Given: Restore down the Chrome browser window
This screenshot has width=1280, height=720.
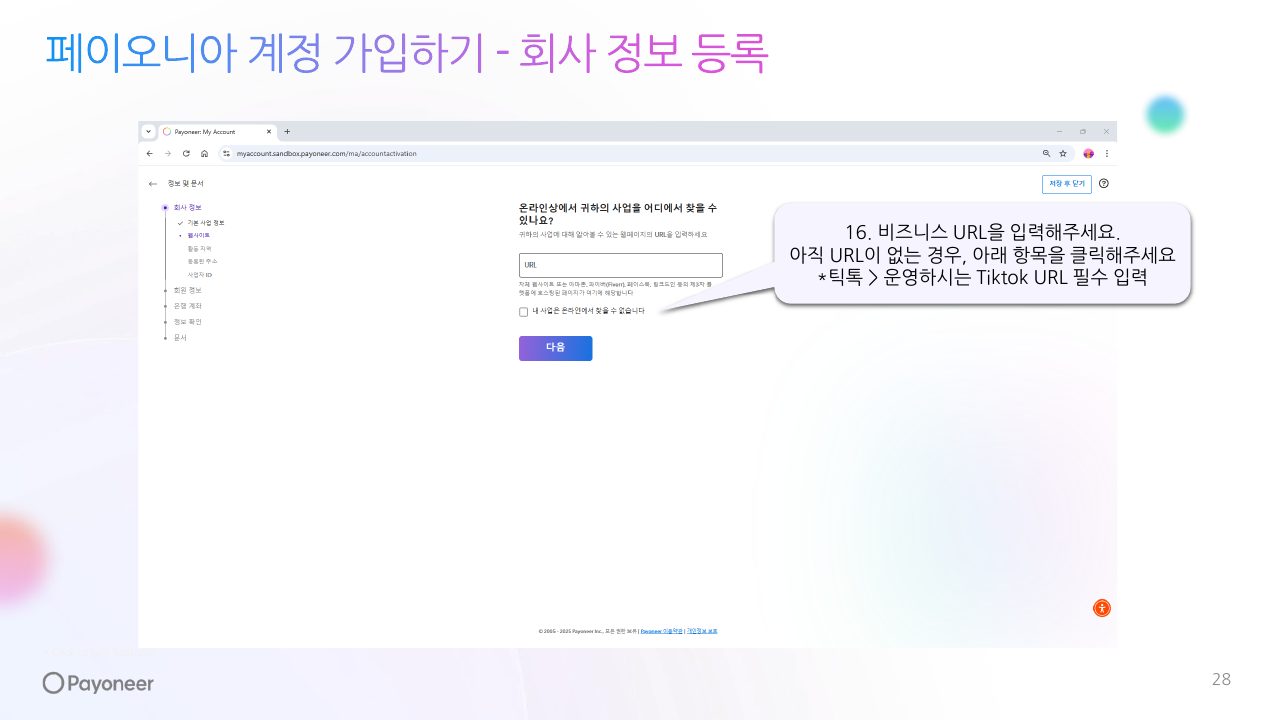Looking at the screenshot, I should (x=1083, y=132).
